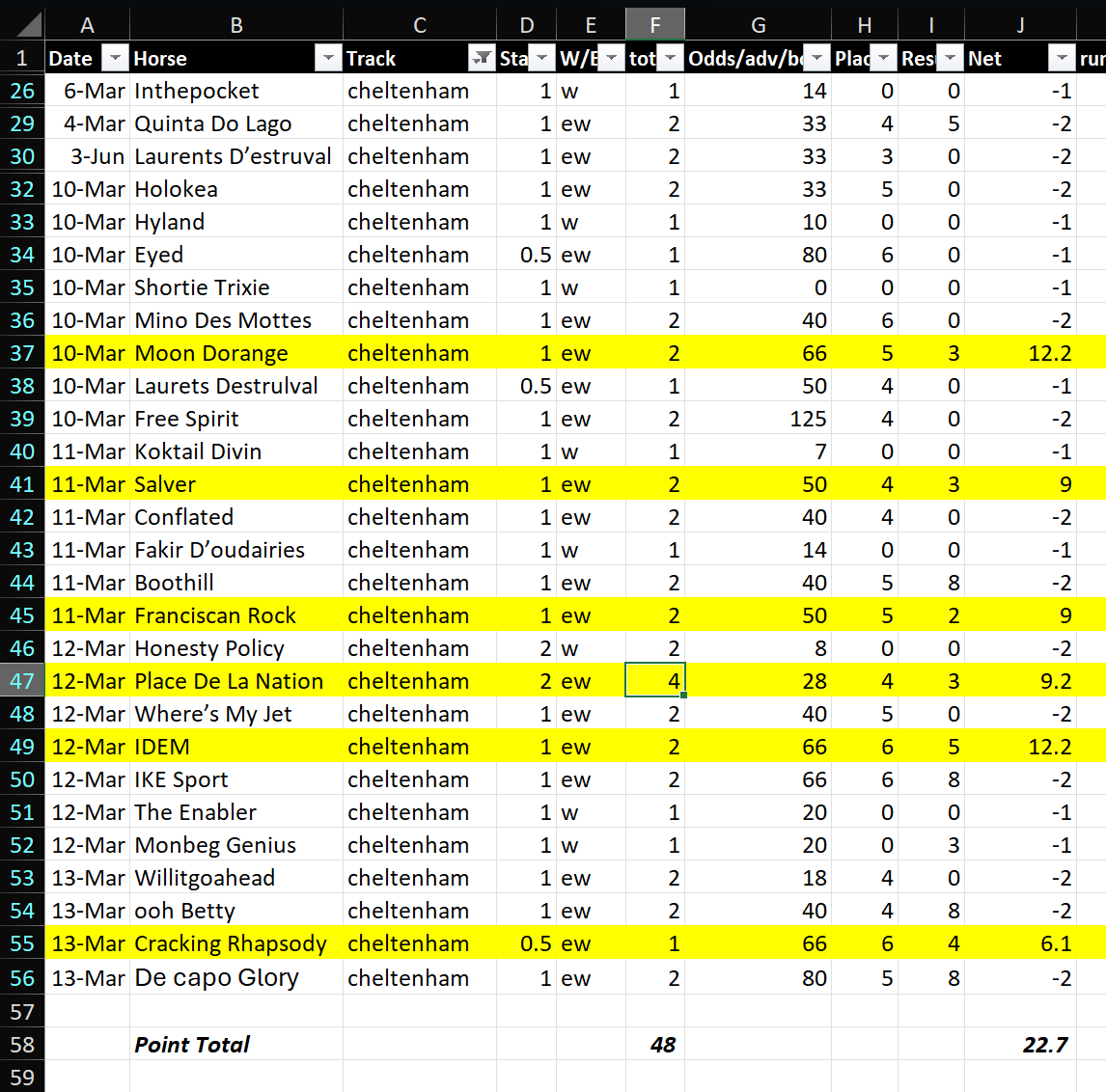Click the 'Honesty Policy' cell
Screen dimensions: 1106x1092
coord(236,648)
